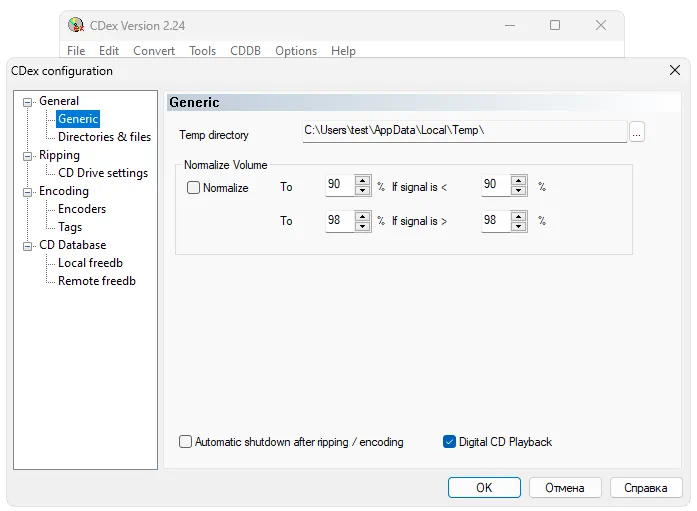Collapse the Ripping tree node
697x511 pixels.
(28, 156)
